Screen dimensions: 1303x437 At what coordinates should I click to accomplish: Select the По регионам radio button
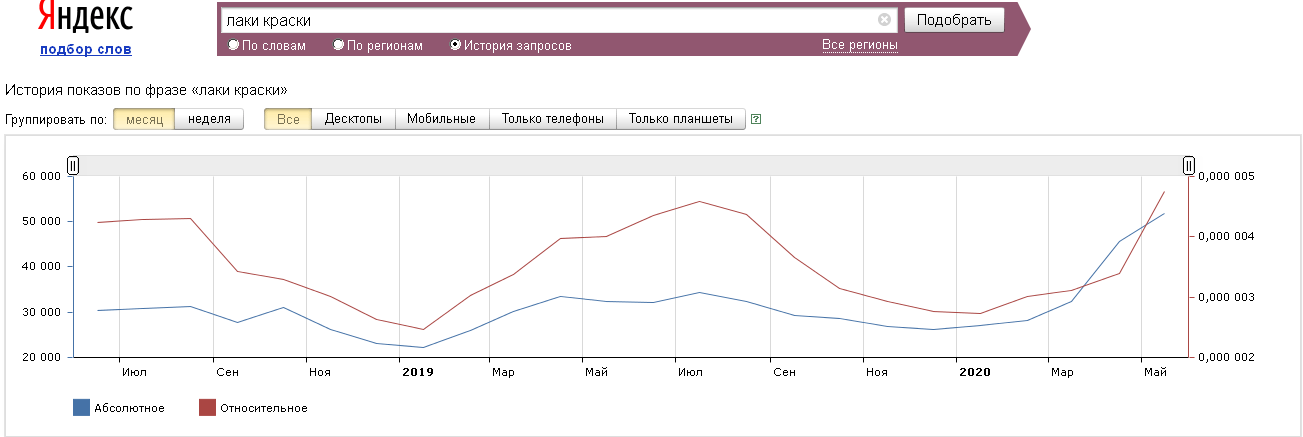339,45
